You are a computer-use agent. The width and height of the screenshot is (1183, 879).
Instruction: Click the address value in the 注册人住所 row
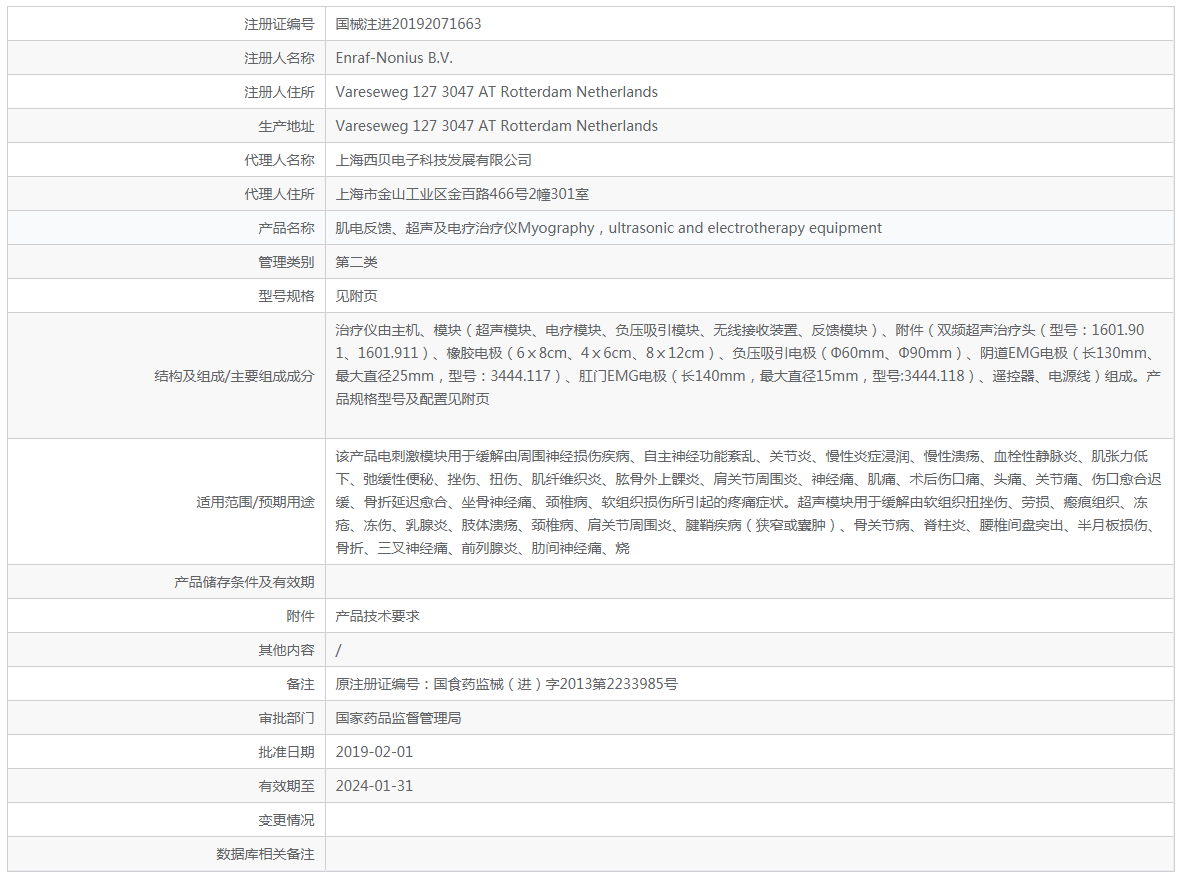[496, 92]
